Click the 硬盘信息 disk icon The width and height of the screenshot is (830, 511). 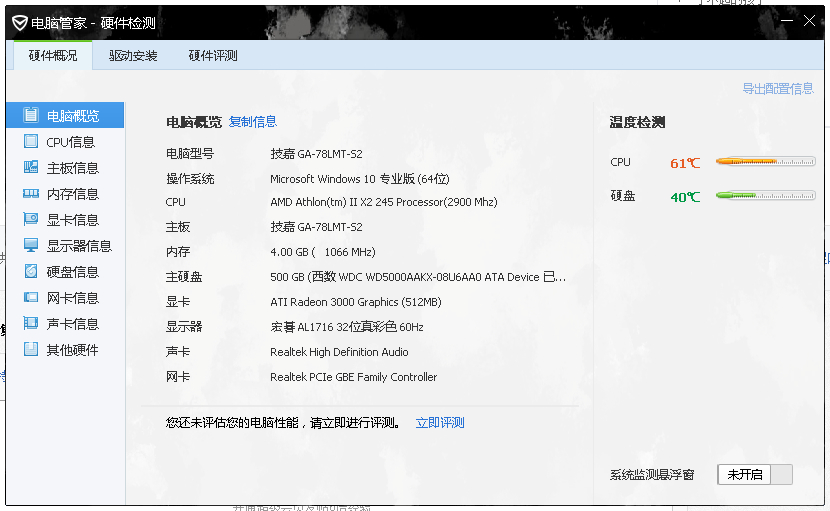31,271
